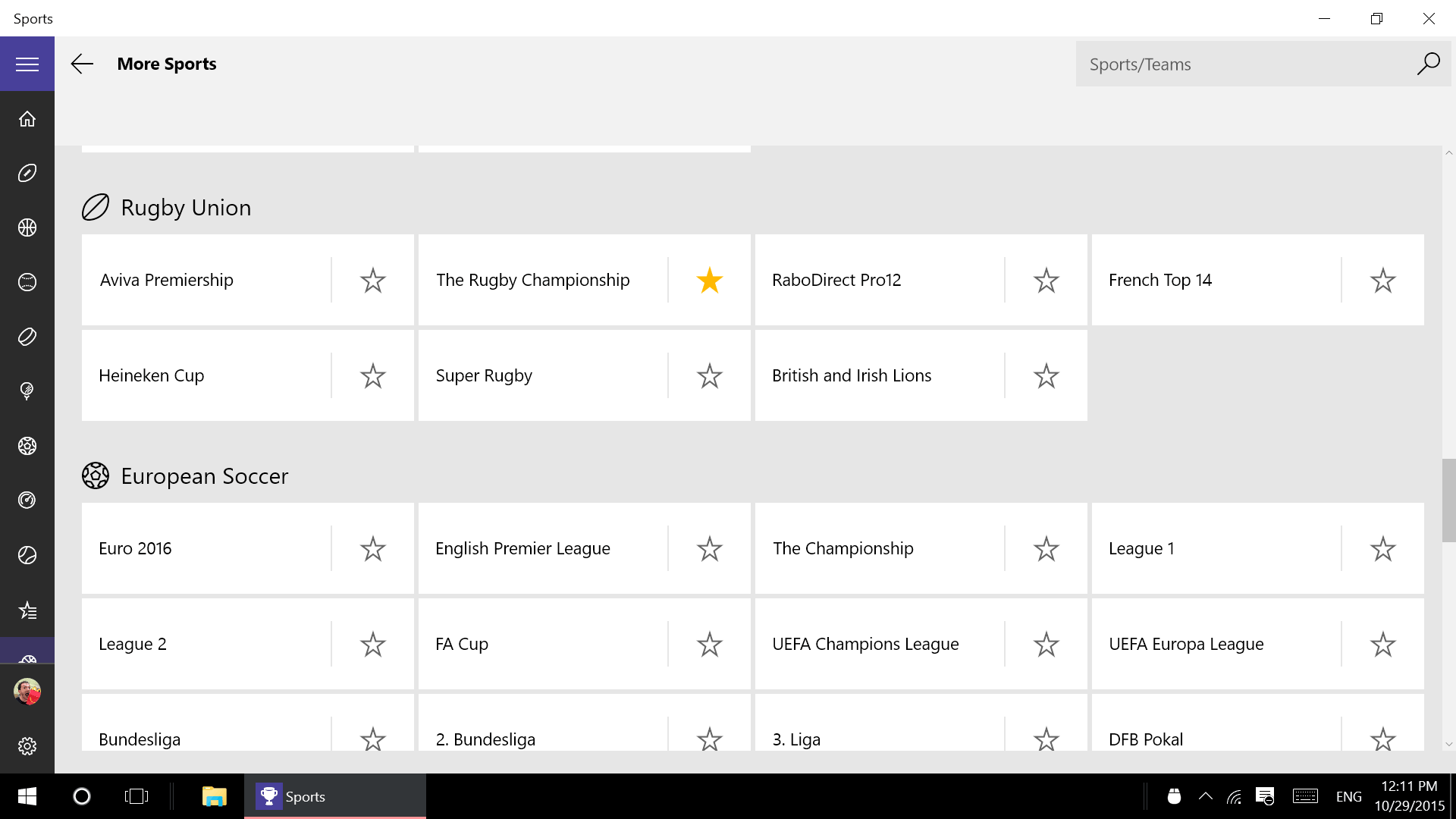Go back with the back arrow
Image resolution: width=1456 pixels, height=819 pixels.
pos(82,64)
